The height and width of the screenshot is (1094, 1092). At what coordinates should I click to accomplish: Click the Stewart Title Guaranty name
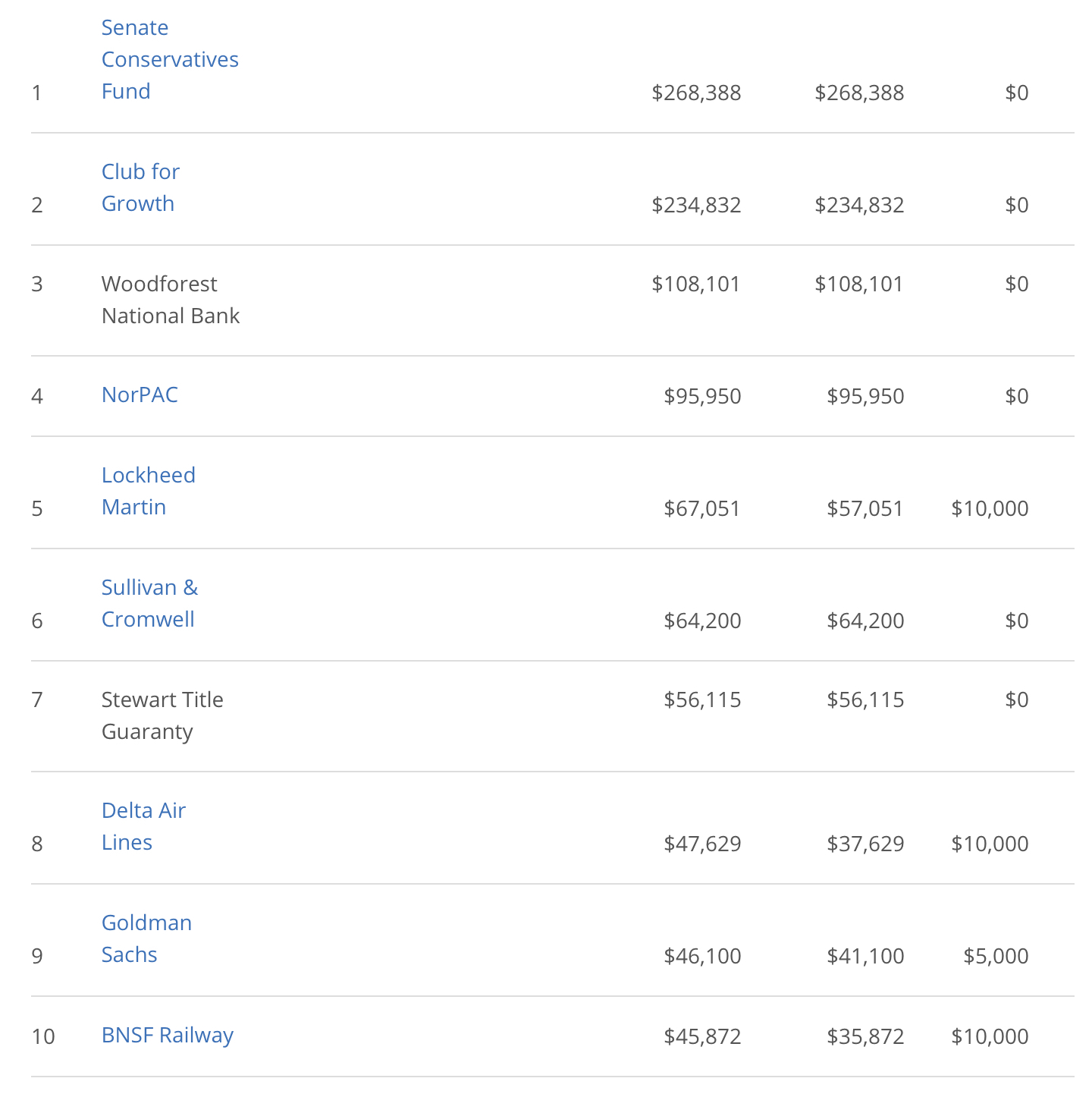(162, 715)
